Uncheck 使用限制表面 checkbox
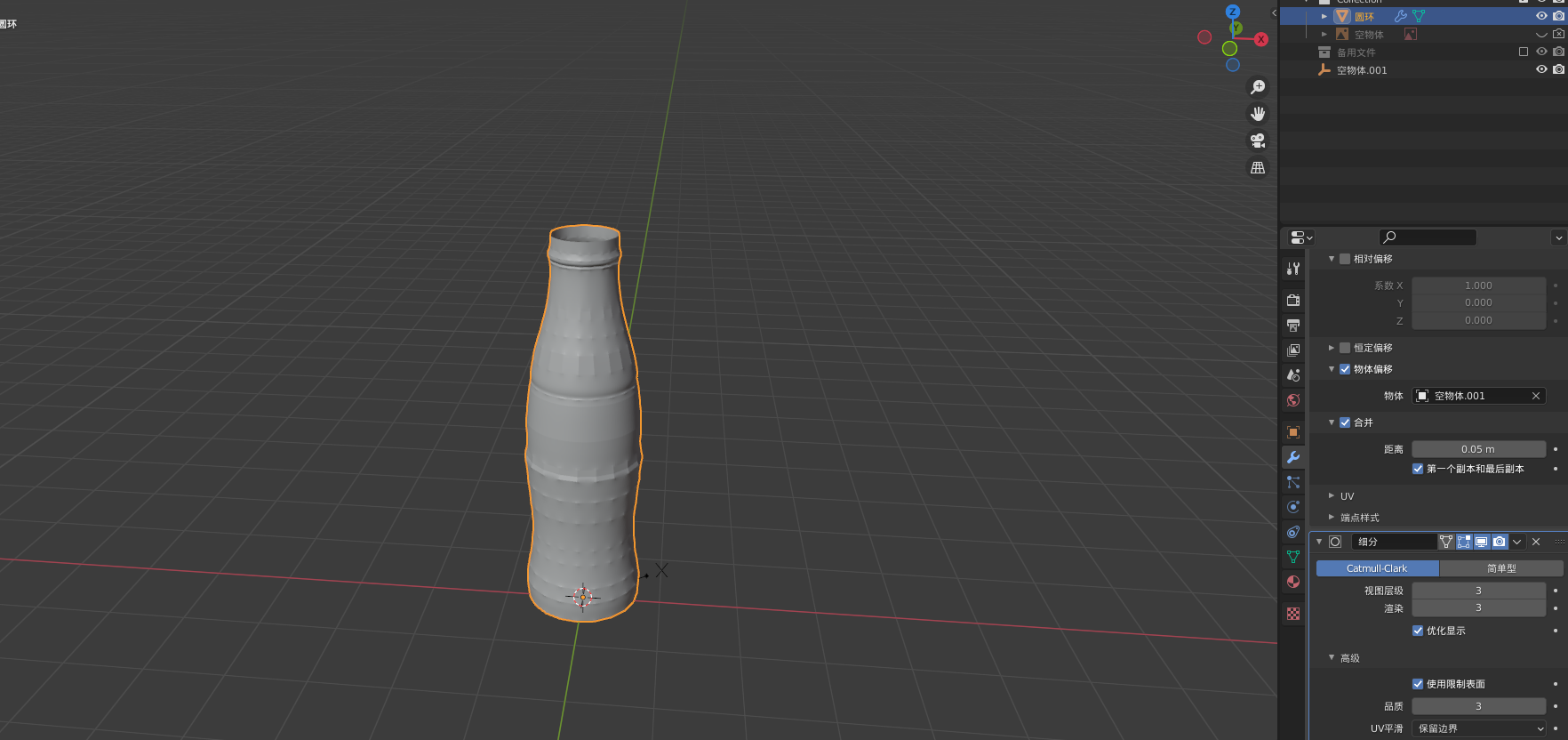1568x740 pixels. [x=1418, y=684]
